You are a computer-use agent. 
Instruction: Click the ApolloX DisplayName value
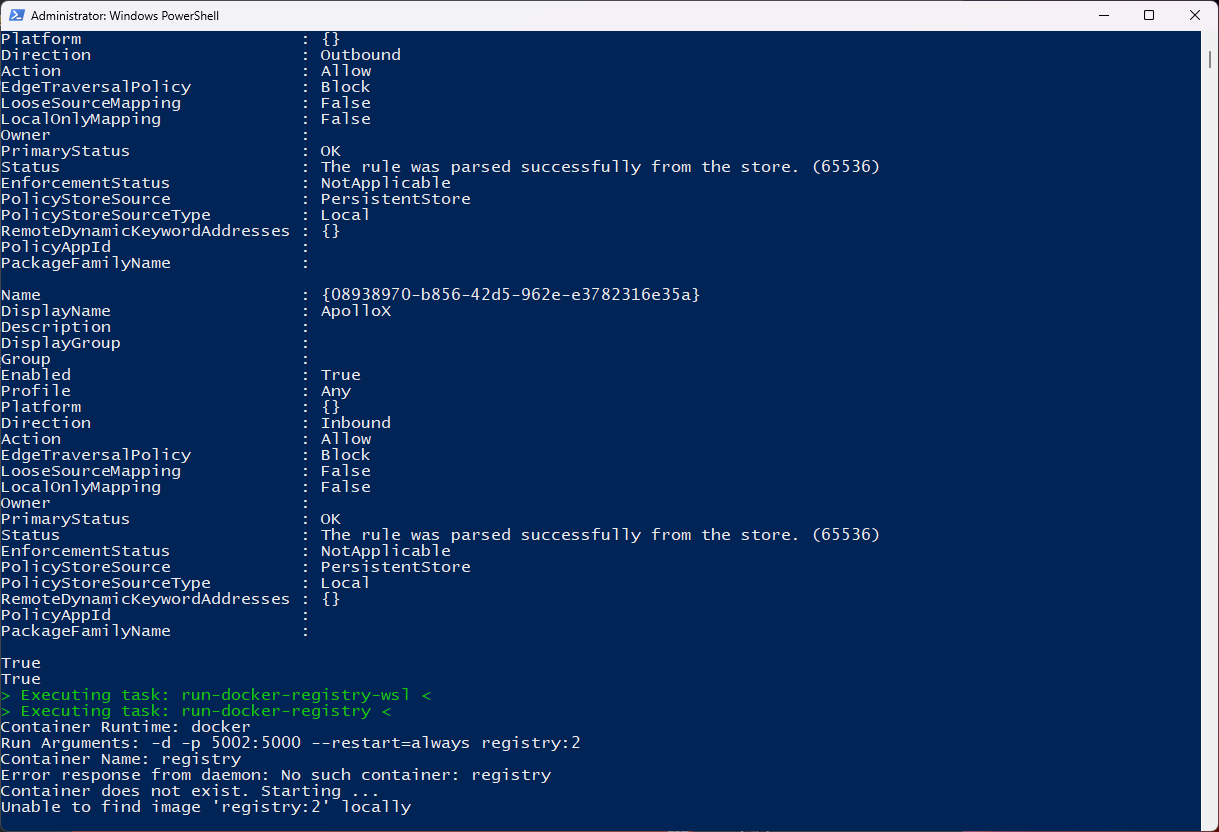[355, 311]
